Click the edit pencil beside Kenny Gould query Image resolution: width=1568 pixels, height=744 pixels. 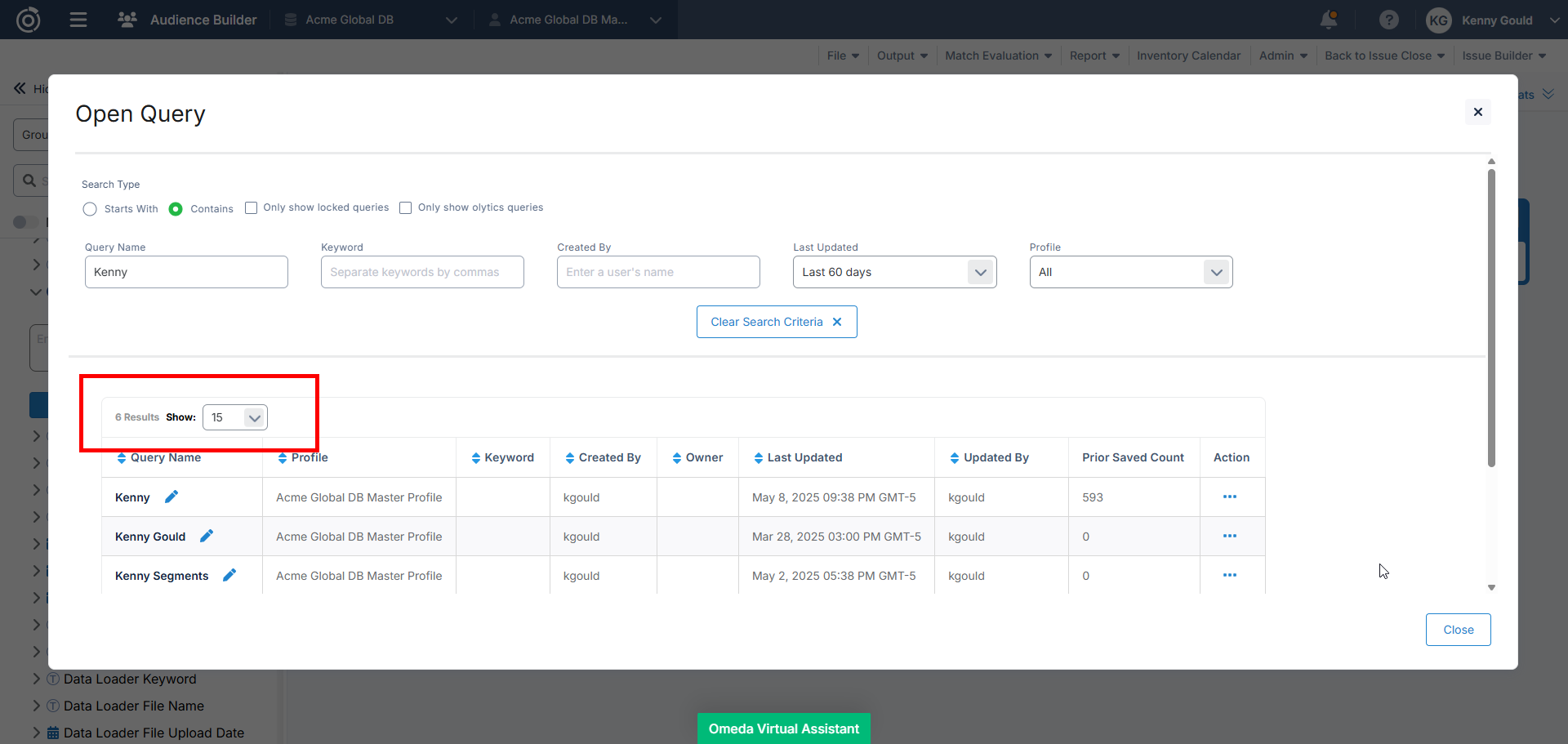(x=207, y=536)
